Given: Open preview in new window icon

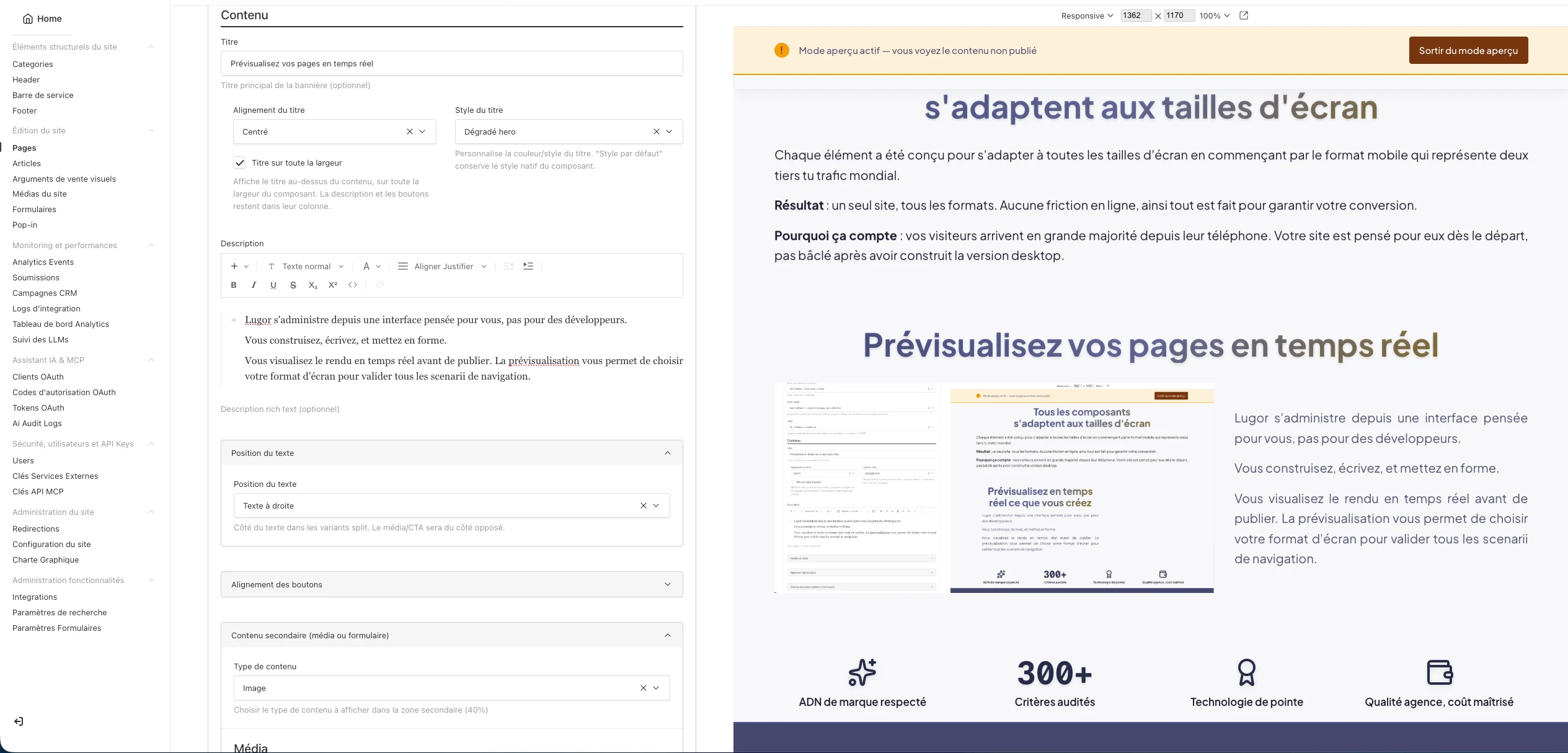Looking at the screenshot, I should point(1244,16).
